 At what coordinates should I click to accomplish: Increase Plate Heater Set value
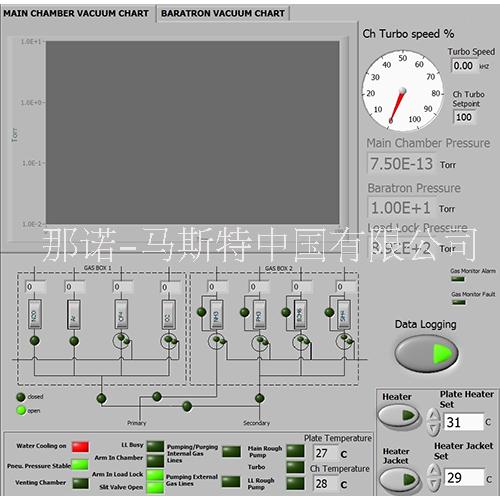tap(433, 415)
